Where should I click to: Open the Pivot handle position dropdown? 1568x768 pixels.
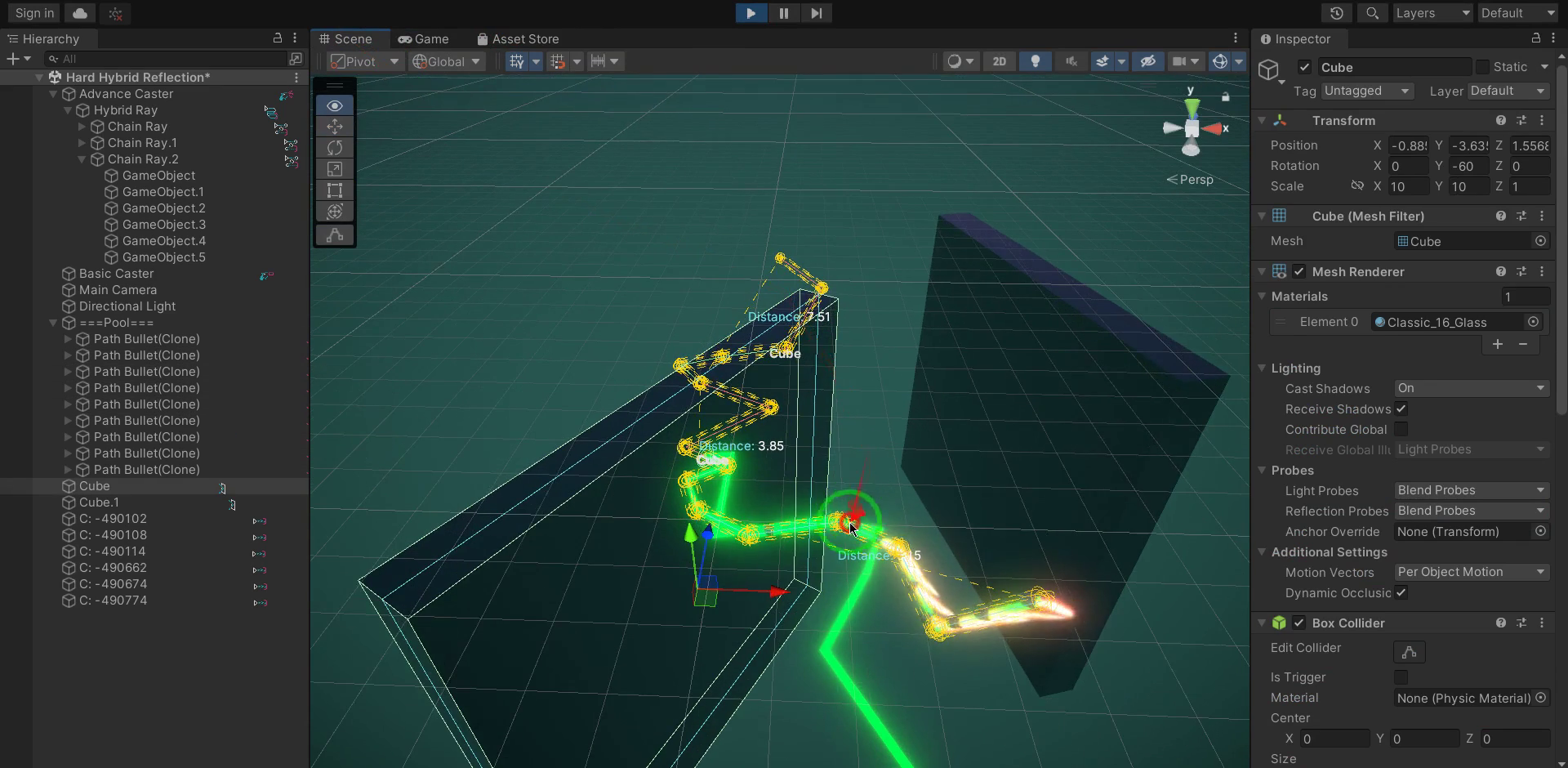[365, 61]
